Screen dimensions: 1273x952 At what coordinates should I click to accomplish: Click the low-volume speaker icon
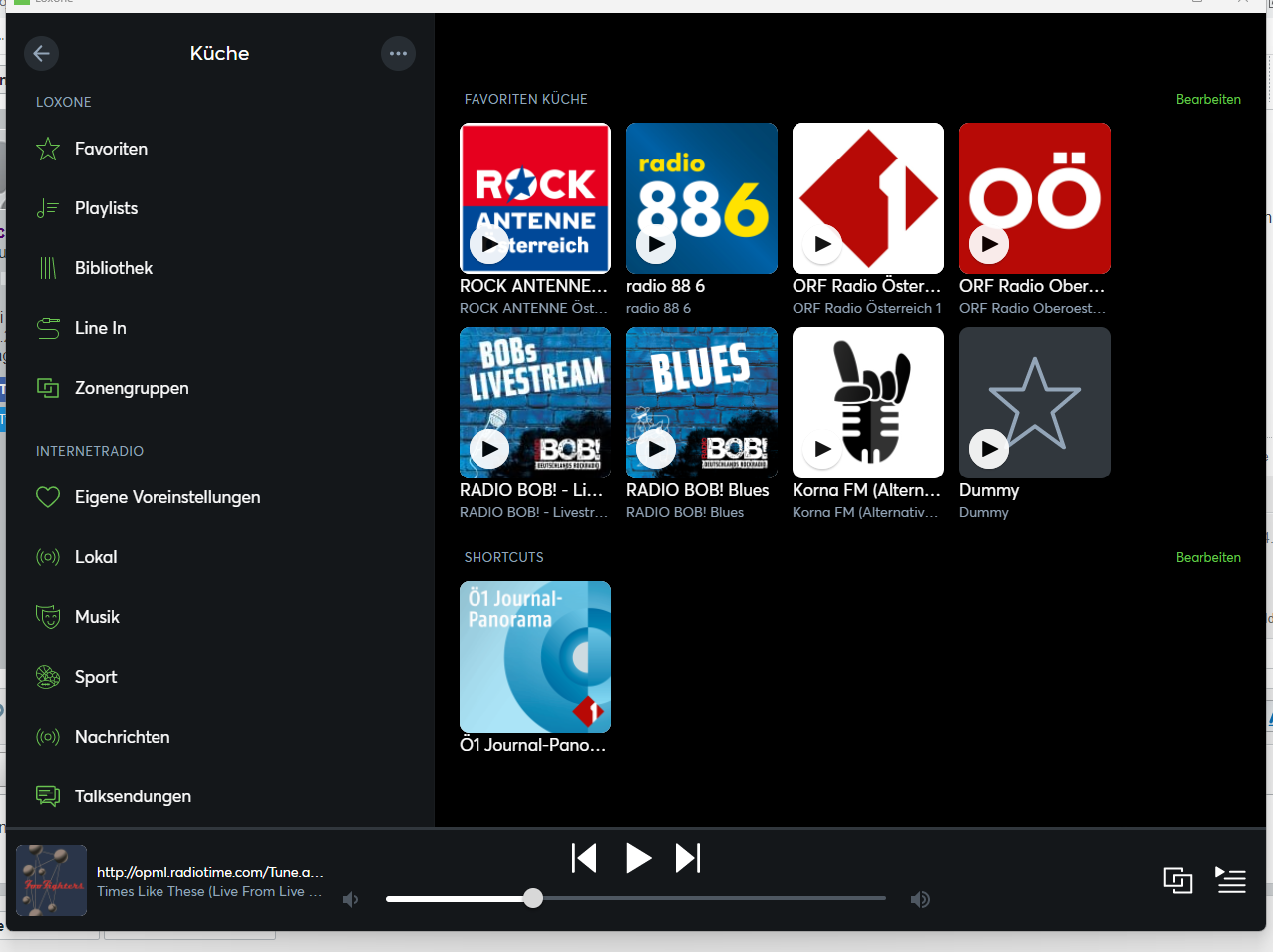351,900
